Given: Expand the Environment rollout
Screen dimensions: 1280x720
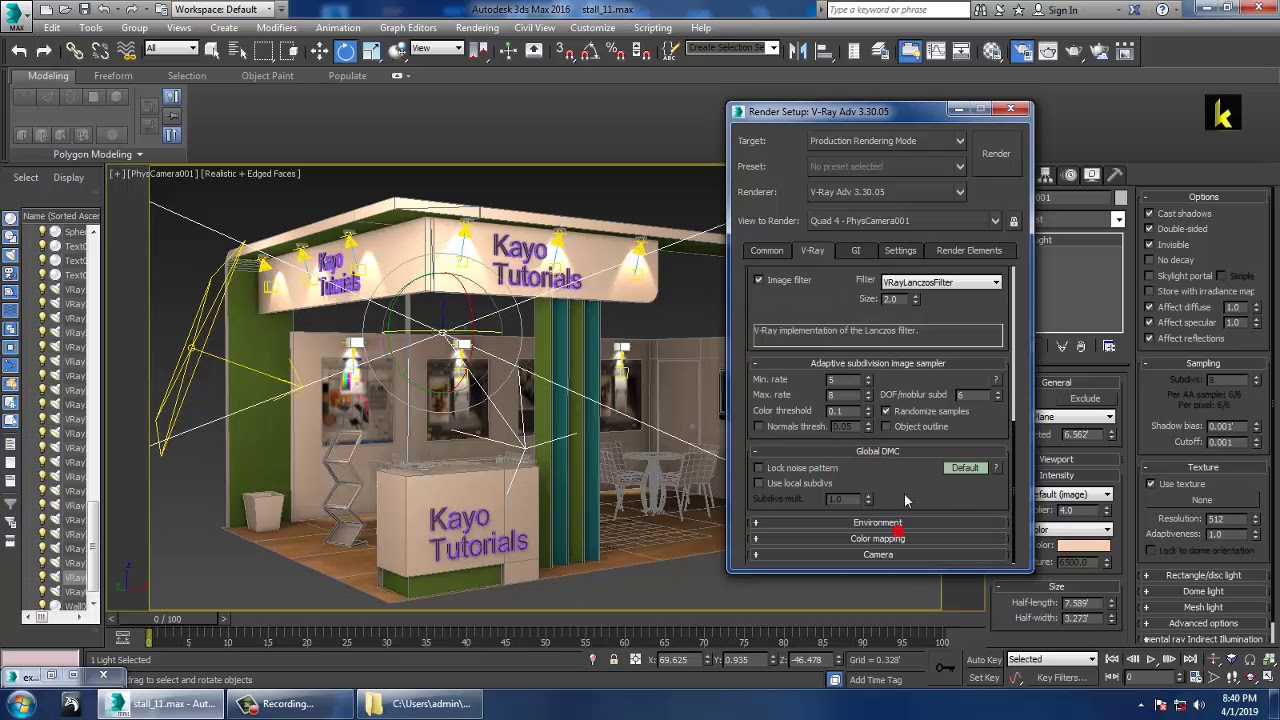Looking at the screenshot, I should click(878, 523).
